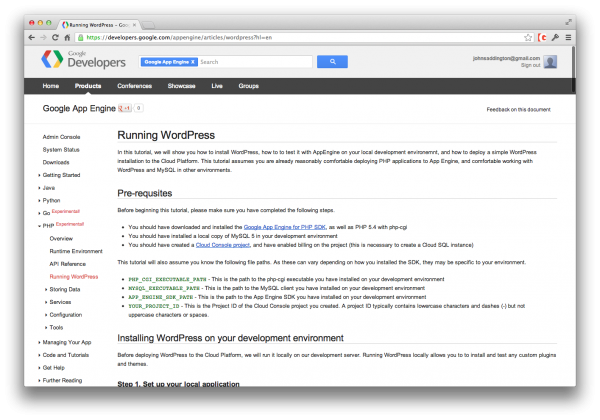Click the Google Developers logo

[83, 59]
